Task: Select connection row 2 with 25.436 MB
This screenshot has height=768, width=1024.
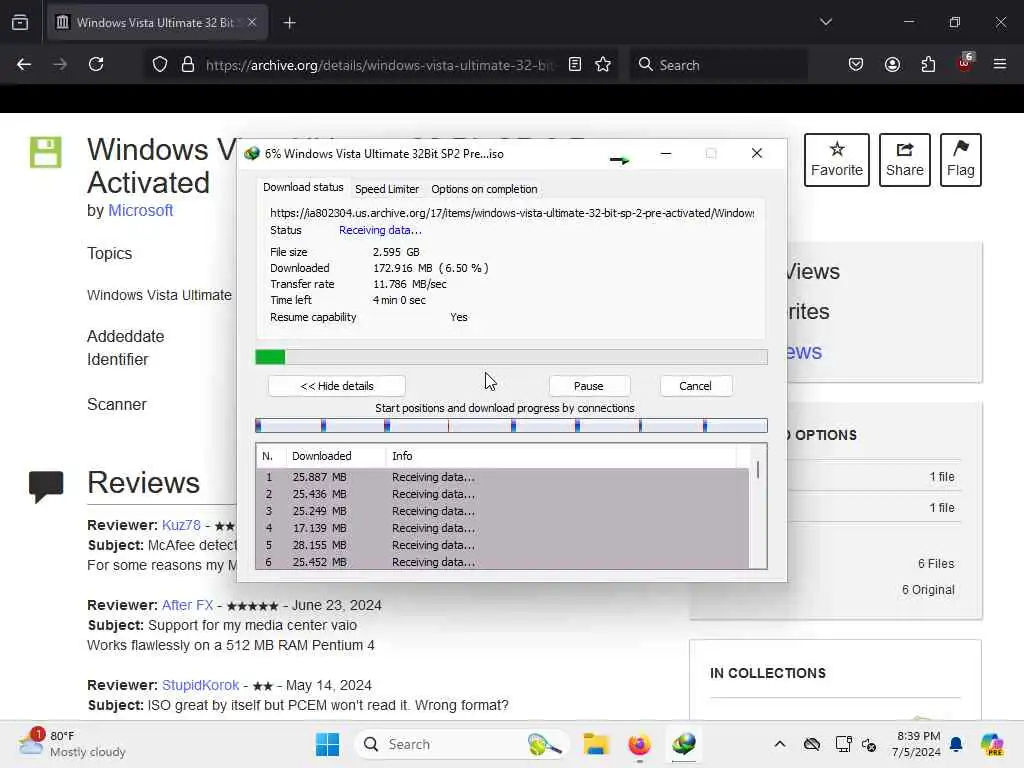Action: coord(502,494)
